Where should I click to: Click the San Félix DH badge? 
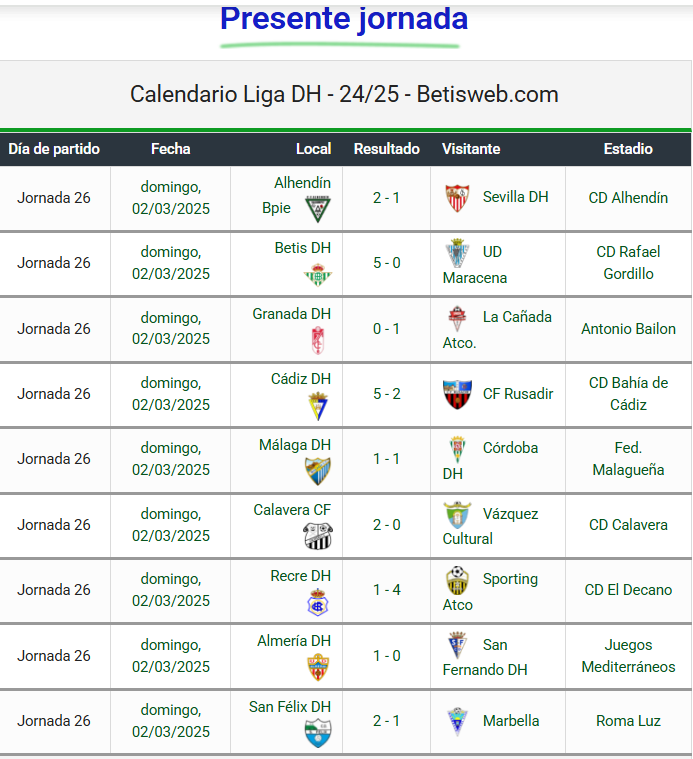click(x=317, y=733)
